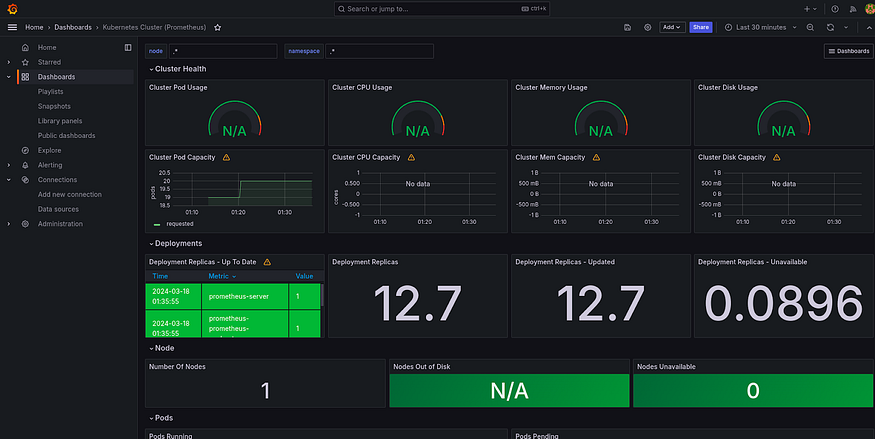Click warning icon on Cluster CPU Capacity
The height and width of the screenshot is (439, 875).
point(411,157)
